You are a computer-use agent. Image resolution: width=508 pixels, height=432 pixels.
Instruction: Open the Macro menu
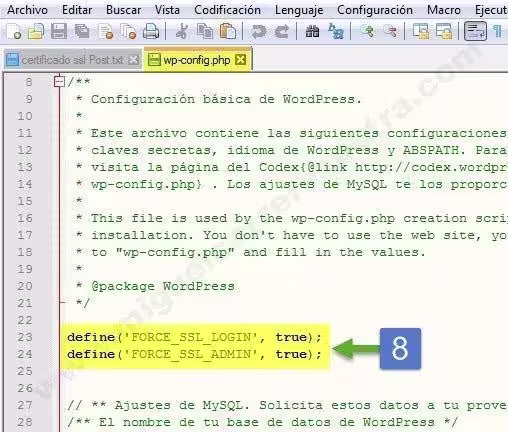pyautogui.click(x=444, y=10)
